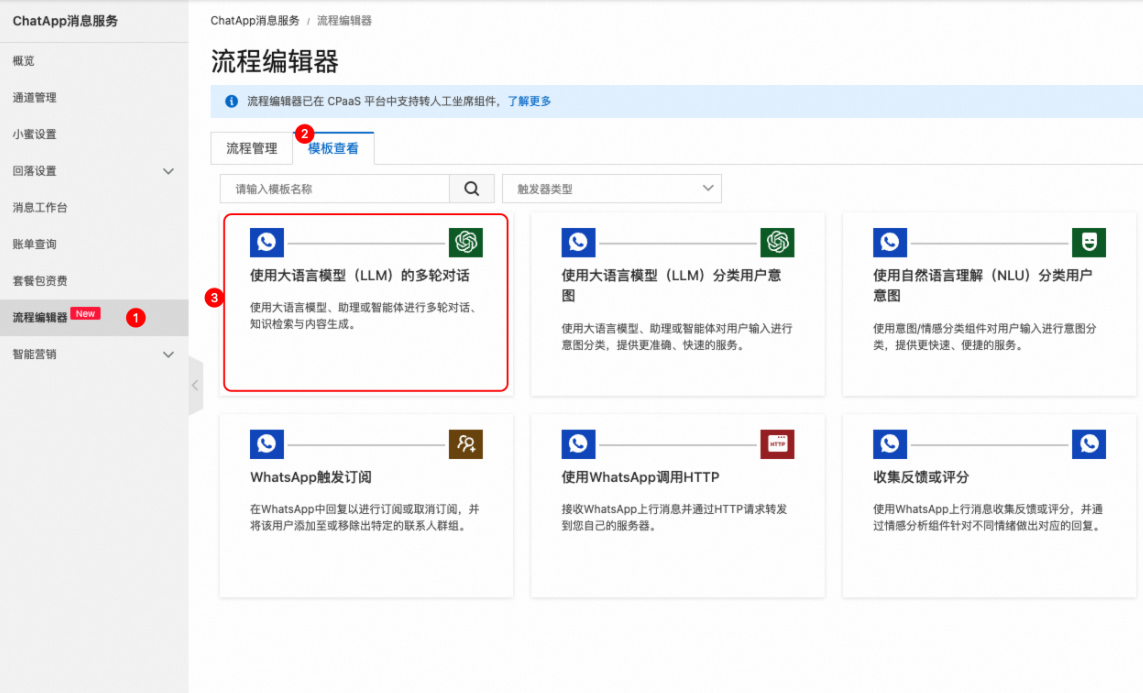
Task: Click description text of 收集反馈或评分 card
Action: point(988,517)
